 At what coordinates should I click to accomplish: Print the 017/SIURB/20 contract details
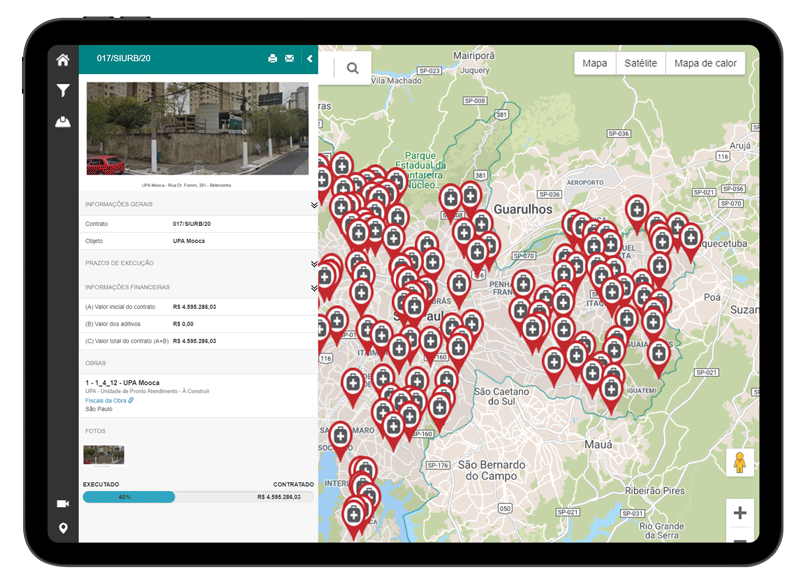pyautogui.click(x=272, y=59)
